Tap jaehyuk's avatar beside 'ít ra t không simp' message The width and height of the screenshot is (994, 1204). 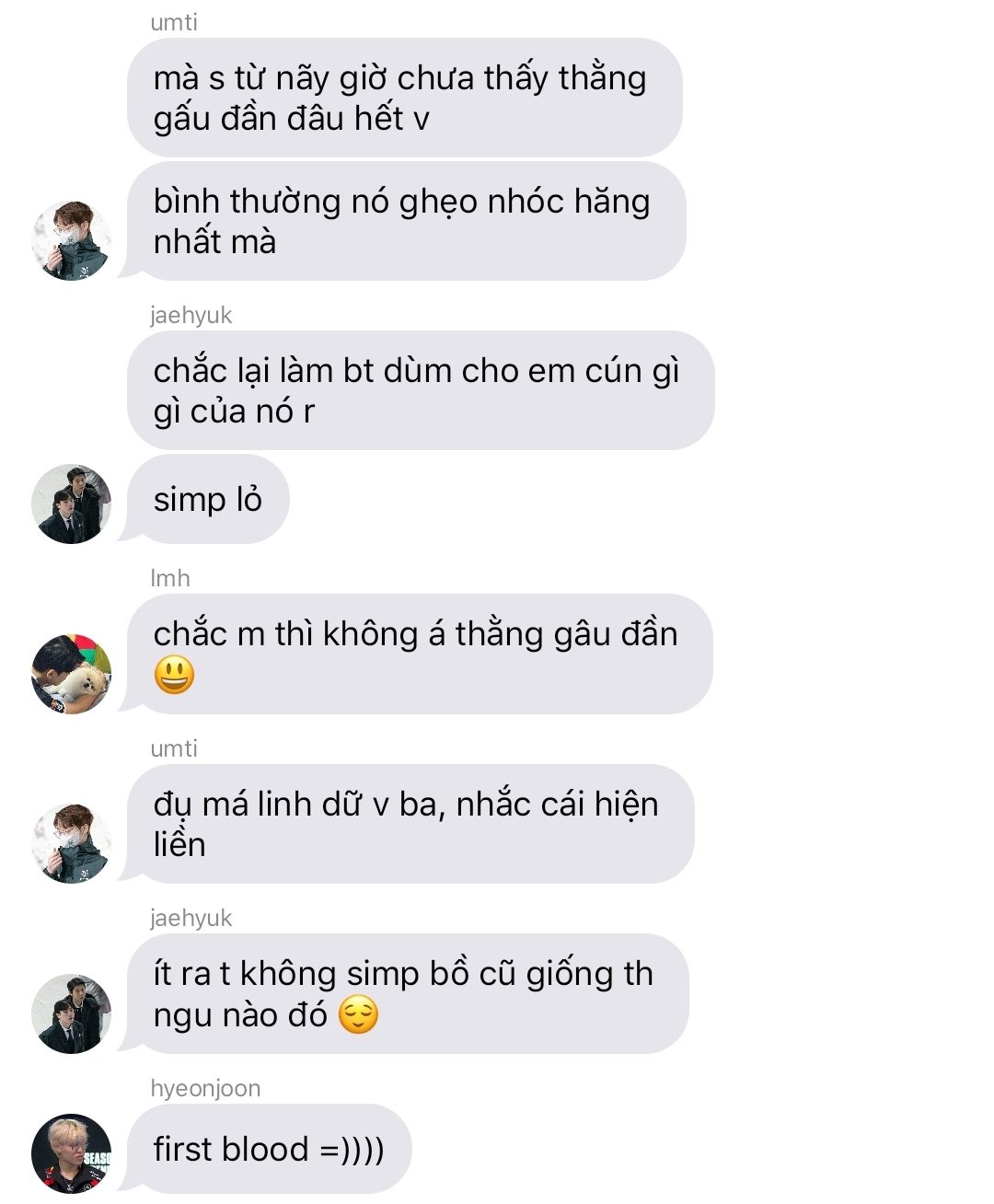[x=71, y=1013]
